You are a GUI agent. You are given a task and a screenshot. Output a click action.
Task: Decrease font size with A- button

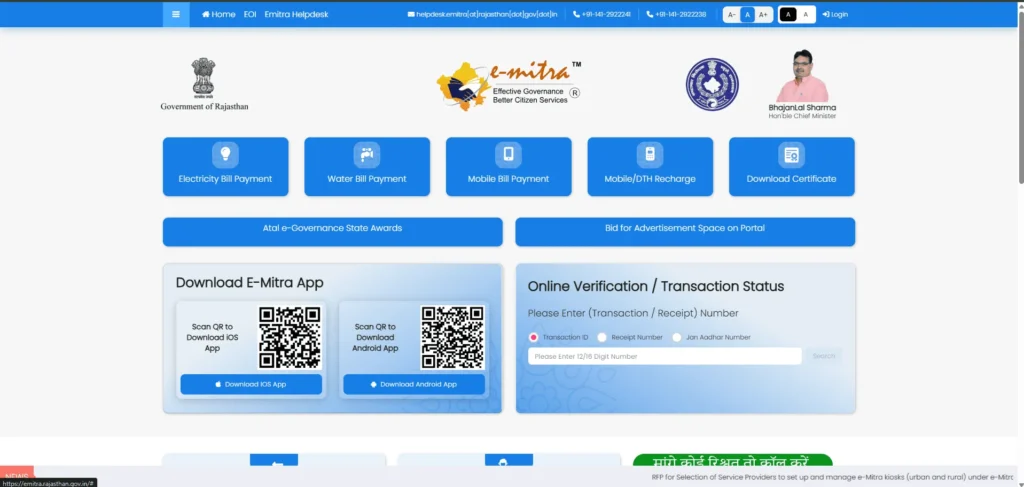pos(731,14)
